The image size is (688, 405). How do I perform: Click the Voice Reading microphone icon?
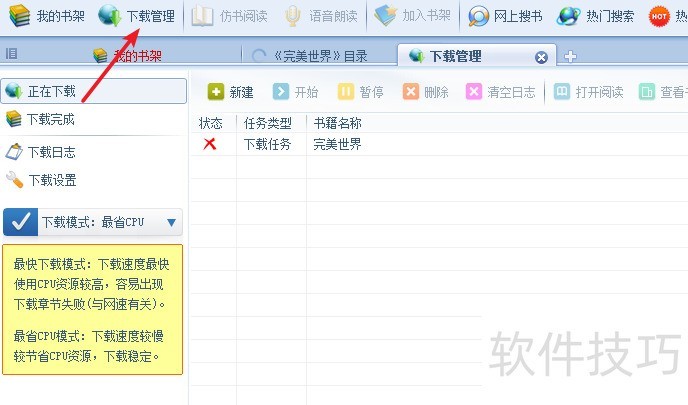pos(292,16)
